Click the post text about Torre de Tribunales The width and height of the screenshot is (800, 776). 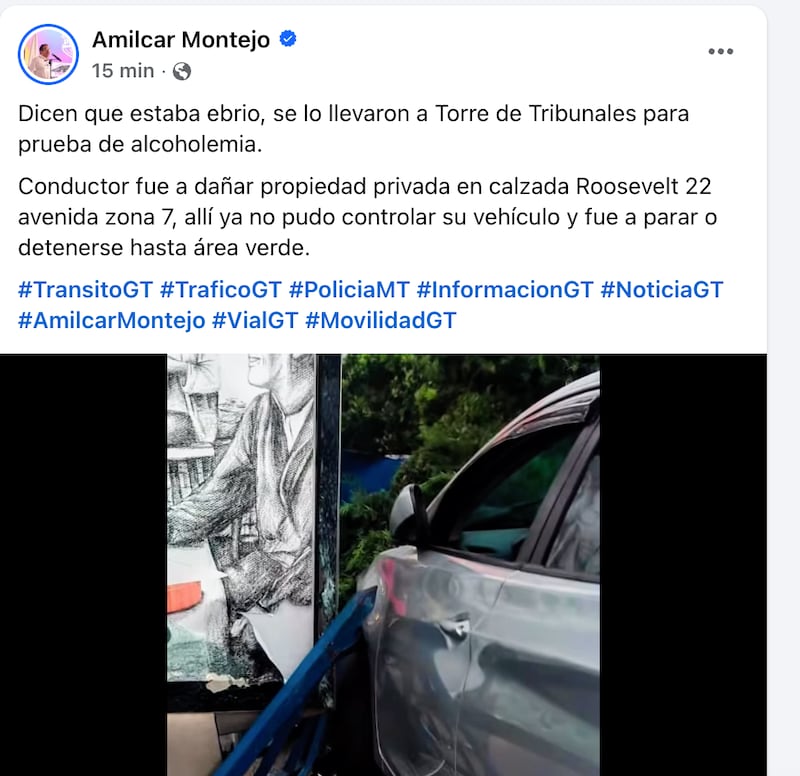(354, 129)
